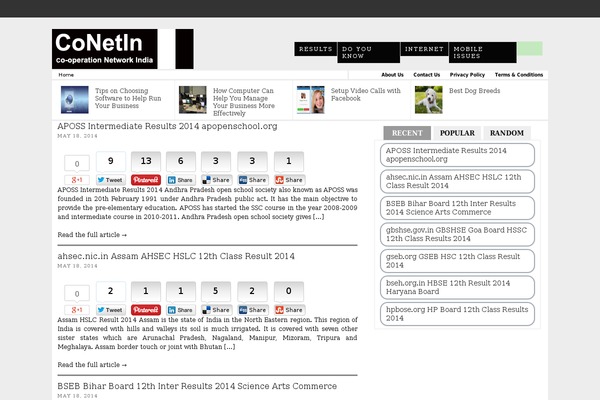Open the Best Dog Breeds puppy thumbnail
This screenshot has width=600, height=400.
tap(429, 100)
